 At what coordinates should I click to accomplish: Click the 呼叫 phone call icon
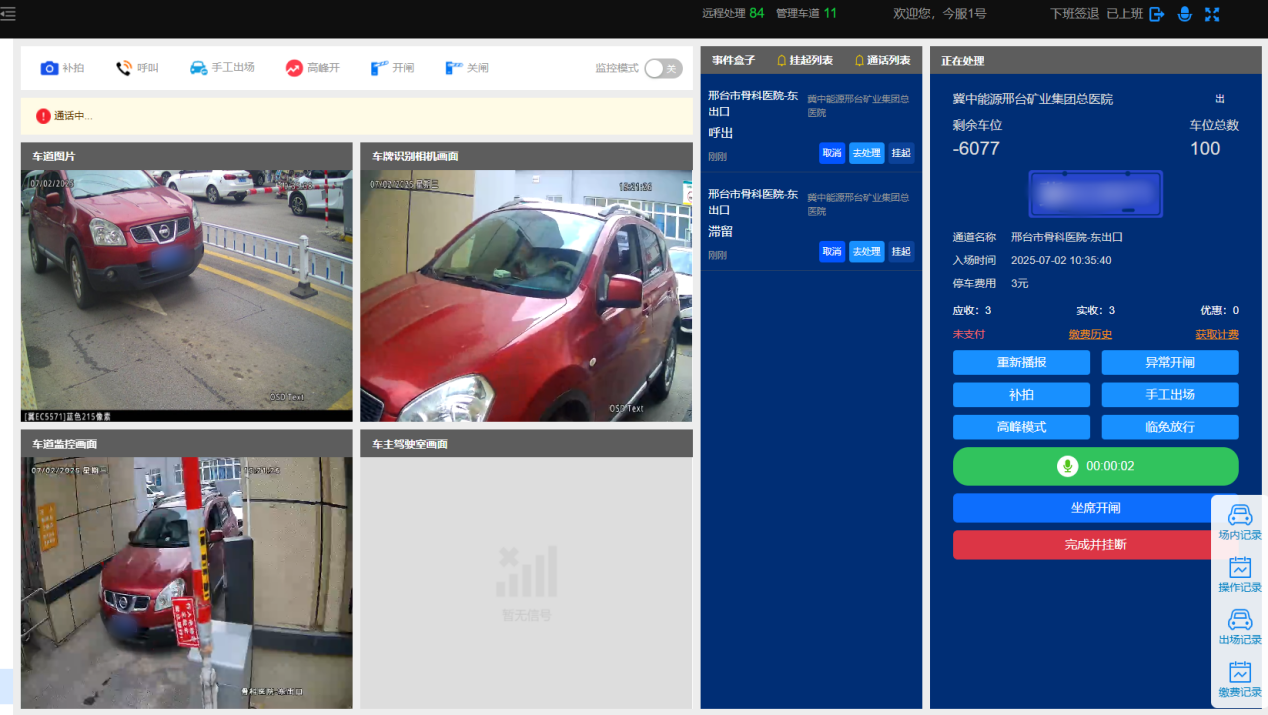click(124, 68)
